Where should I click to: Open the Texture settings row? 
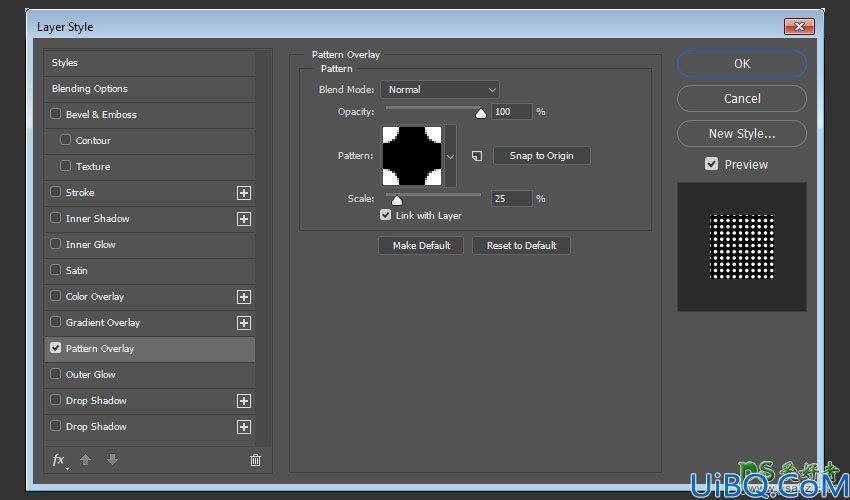pos(150,166)
